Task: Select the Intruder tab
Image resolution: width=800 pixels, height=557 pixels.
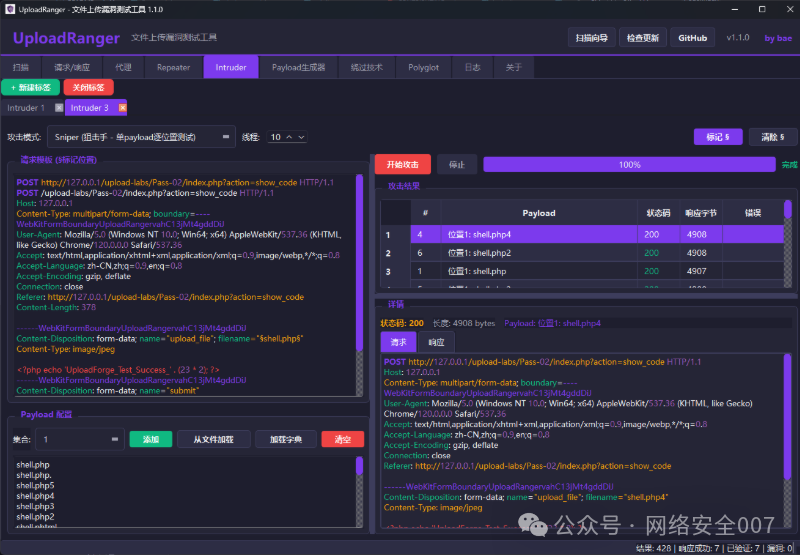Action: tap(231, 67)
